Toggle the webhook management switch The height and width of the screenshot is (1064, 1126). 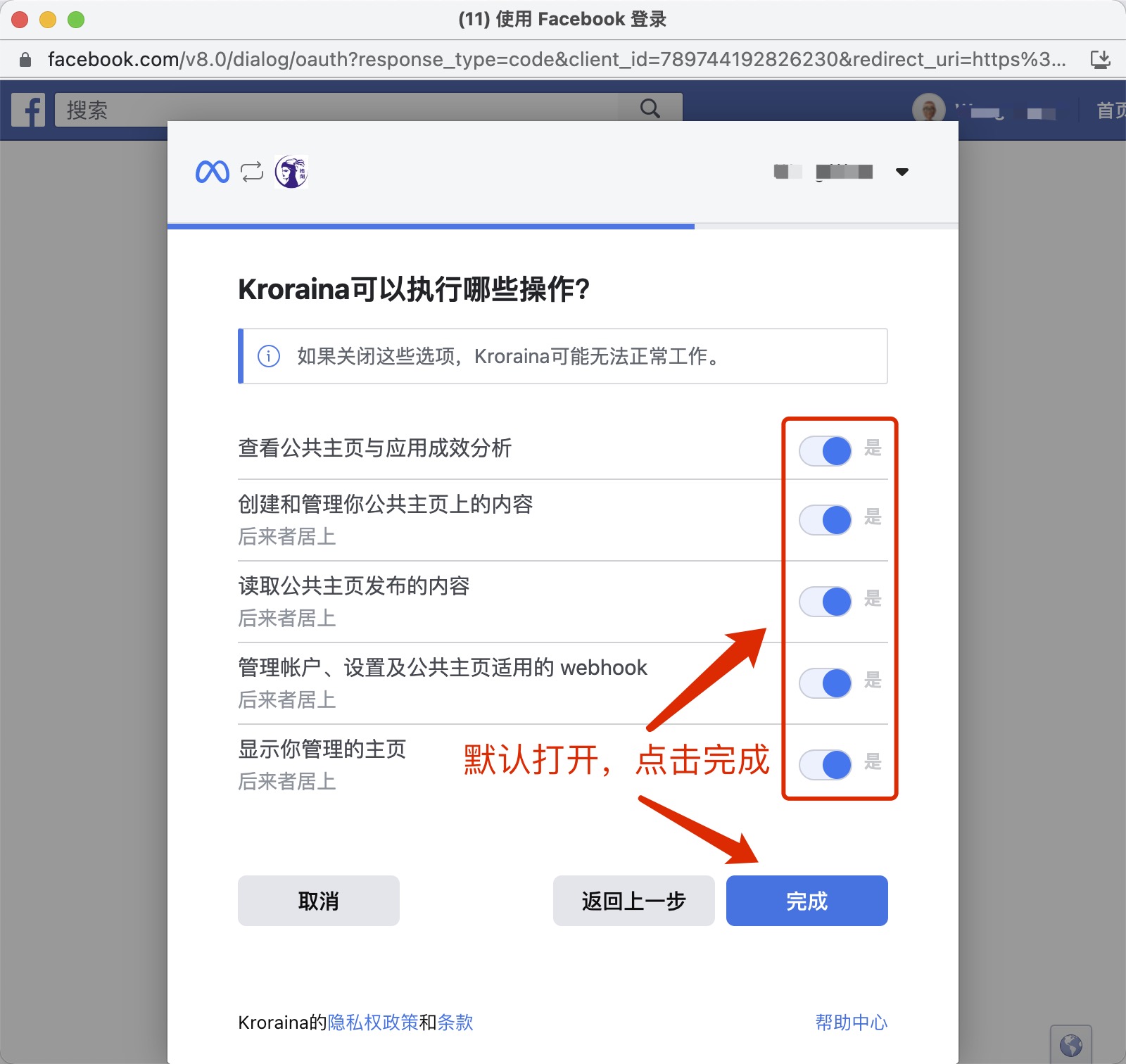click(x=825, y=683)
